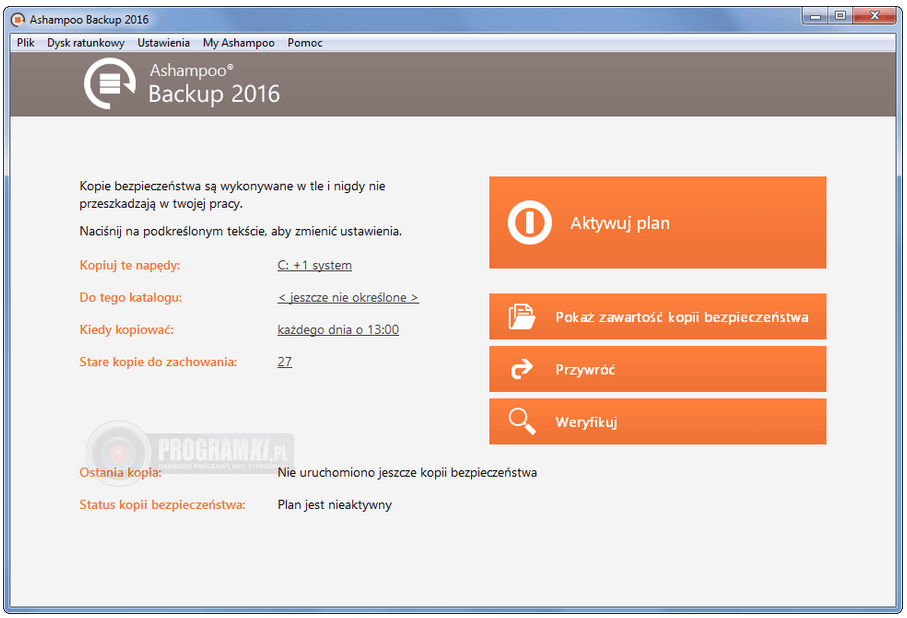The image size is (907, 618).
Task: Minimize the Ashampoo Backup window
Action: (815, 16)
